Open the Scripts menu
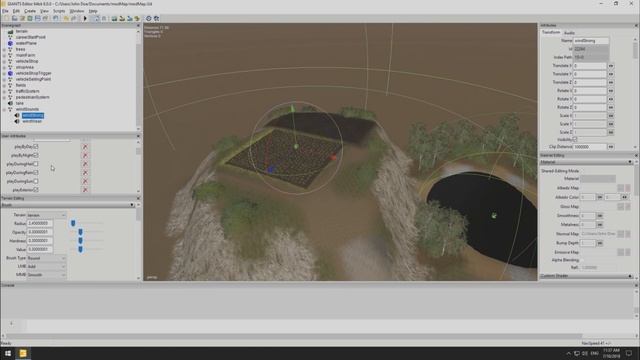The image size is (640, 360). click(59, 11)
